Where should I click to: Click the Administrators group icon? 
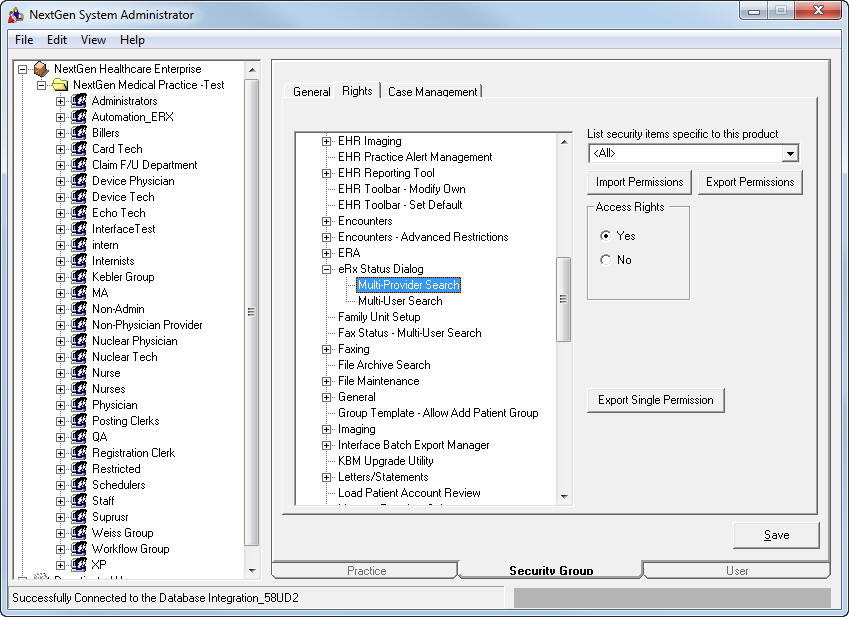click(79, 101)
